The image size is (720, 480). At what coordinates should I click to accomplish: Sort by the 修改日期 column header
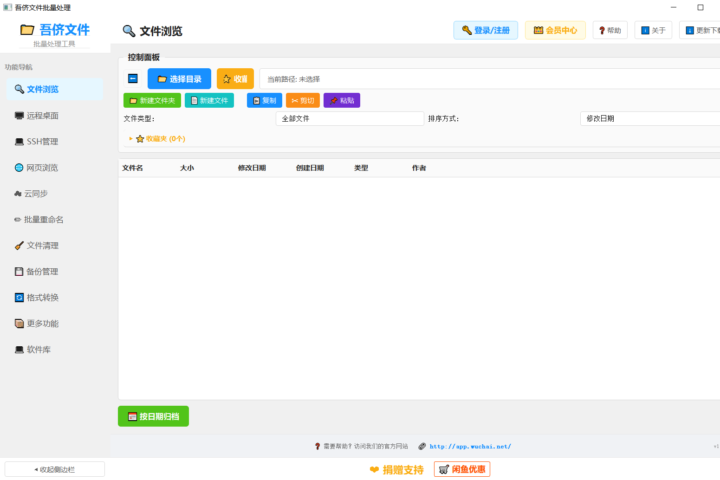click(252, 168)
